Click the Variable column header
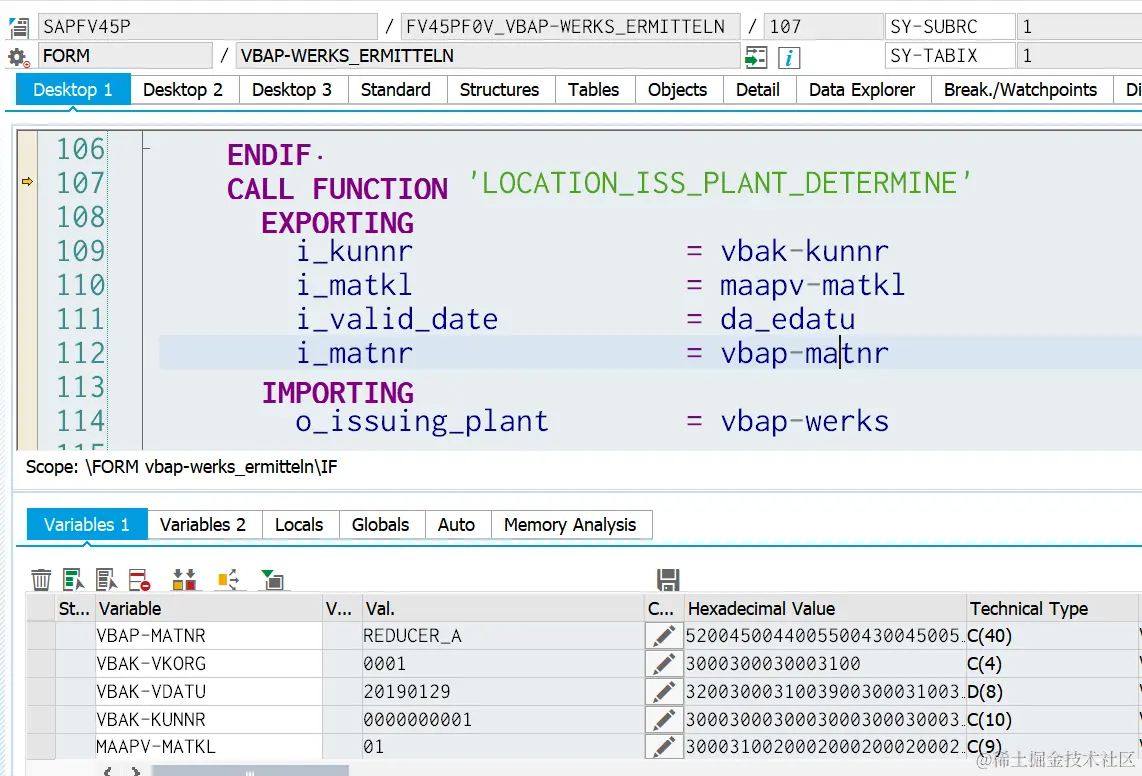 tap(209, 608)
